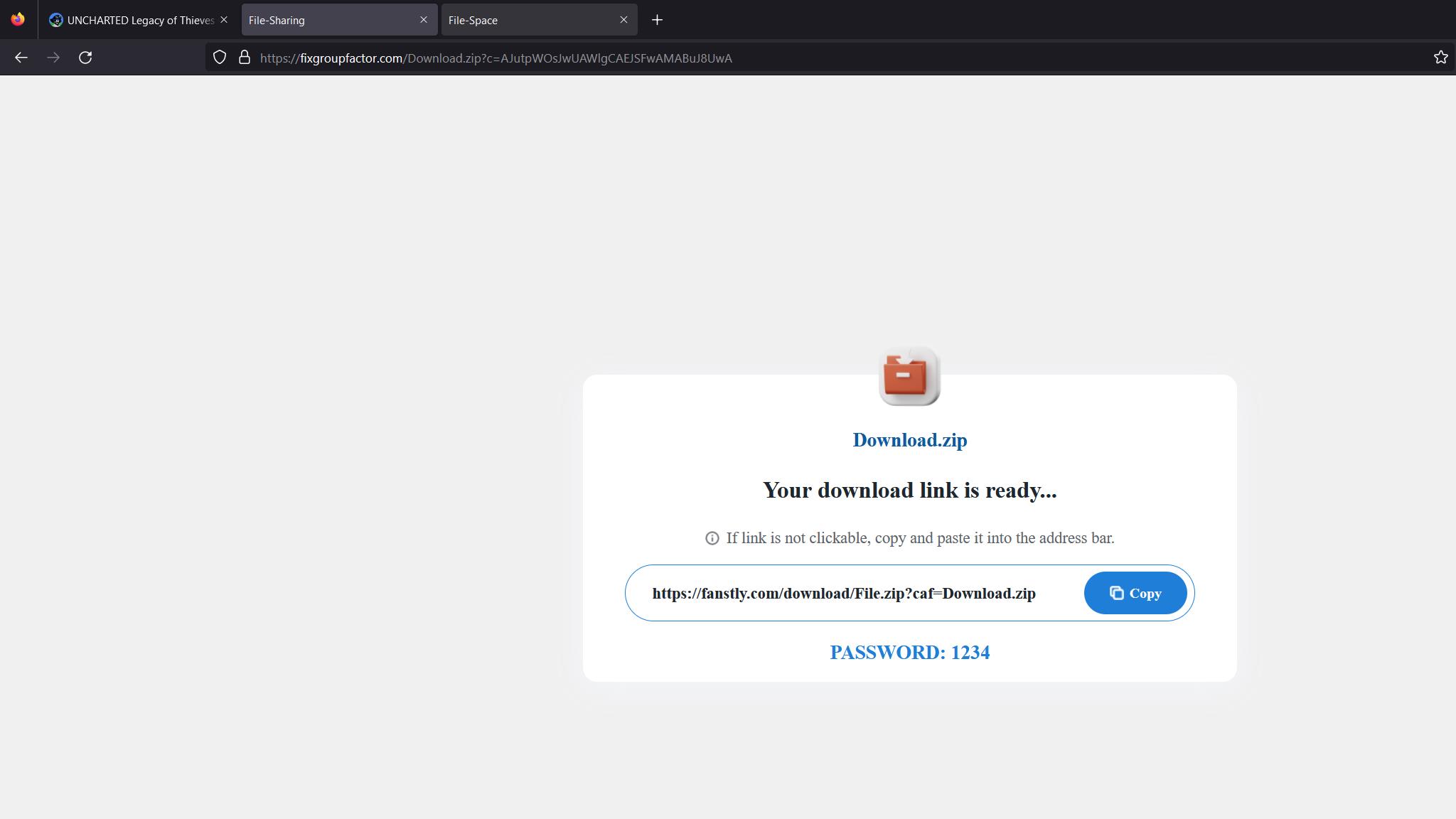Viewport: 1456px width, 819px height.
Task: Close the UNCHARTED tab
Action: [224, 20]
